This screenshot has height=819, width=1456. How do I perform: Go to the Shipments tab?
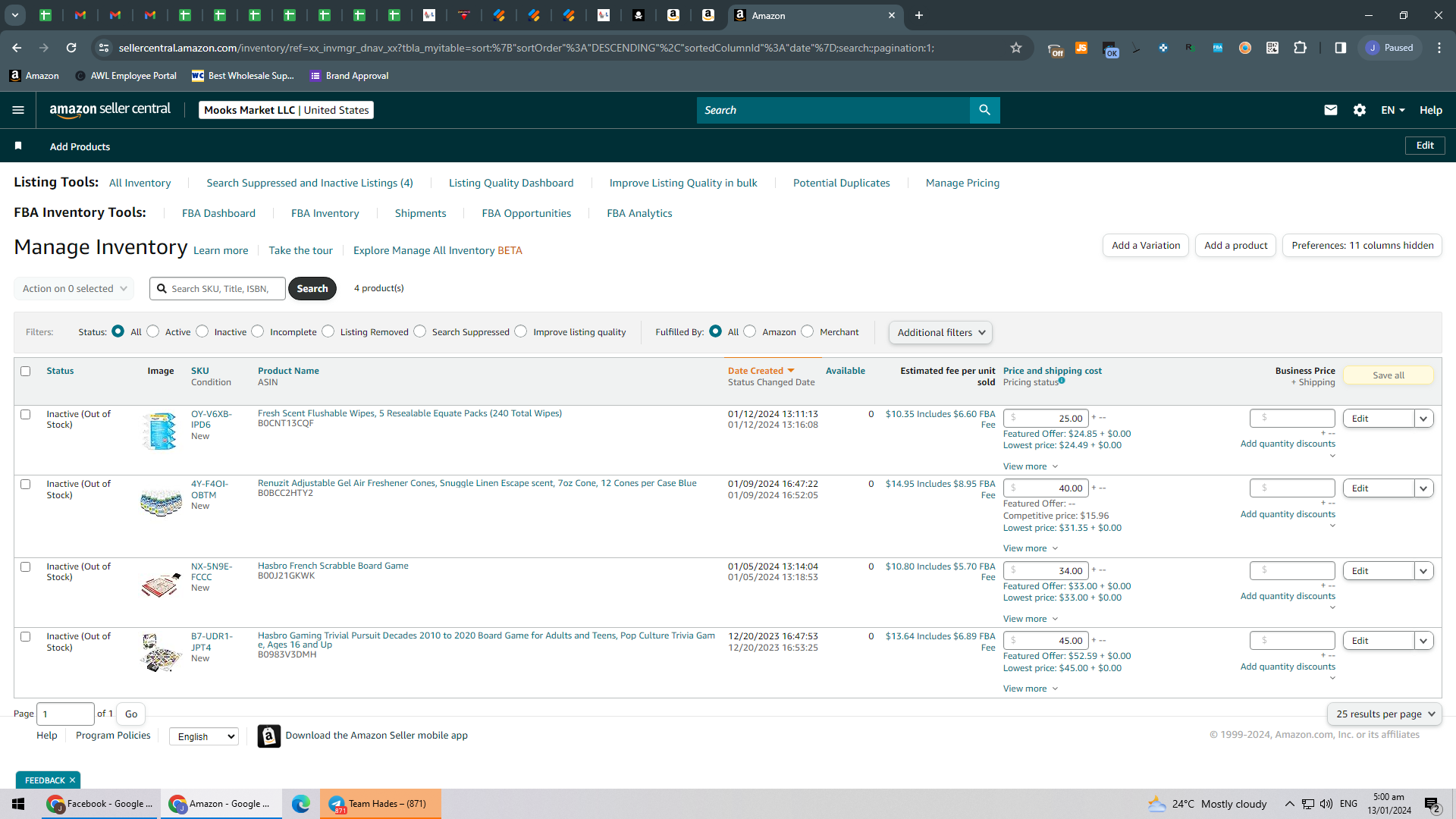(420, 213)
